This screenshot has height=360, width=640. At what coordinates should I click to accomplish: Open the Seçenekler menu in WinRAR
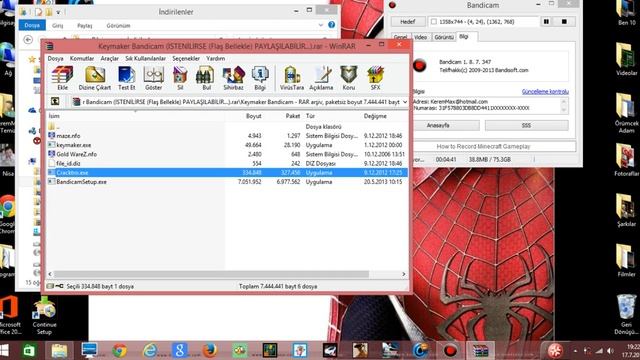(186, 58)
